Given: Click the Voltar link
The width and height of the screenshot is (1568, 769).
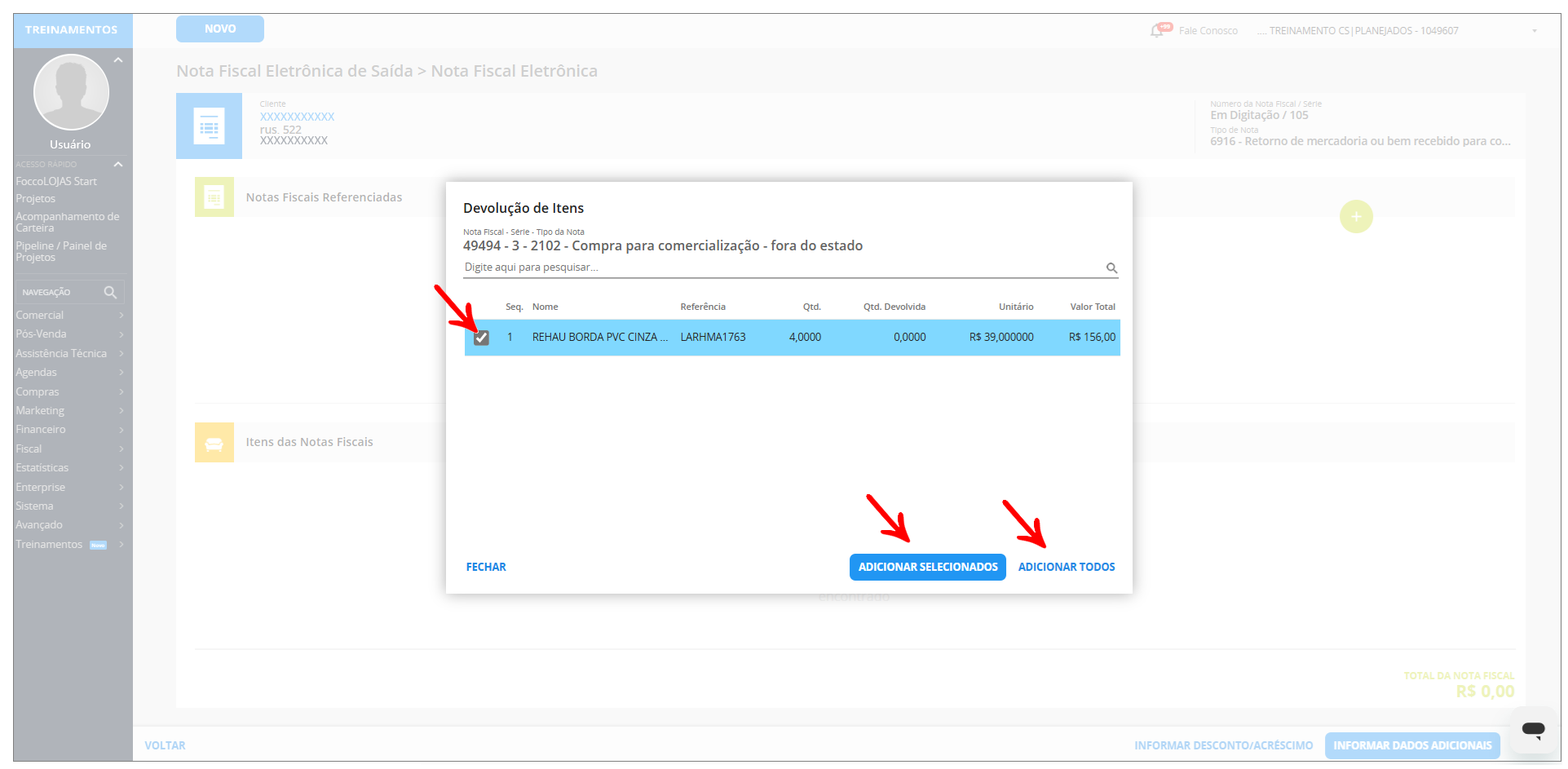Looking at the screenshot, I should click(x=166, y=746).
